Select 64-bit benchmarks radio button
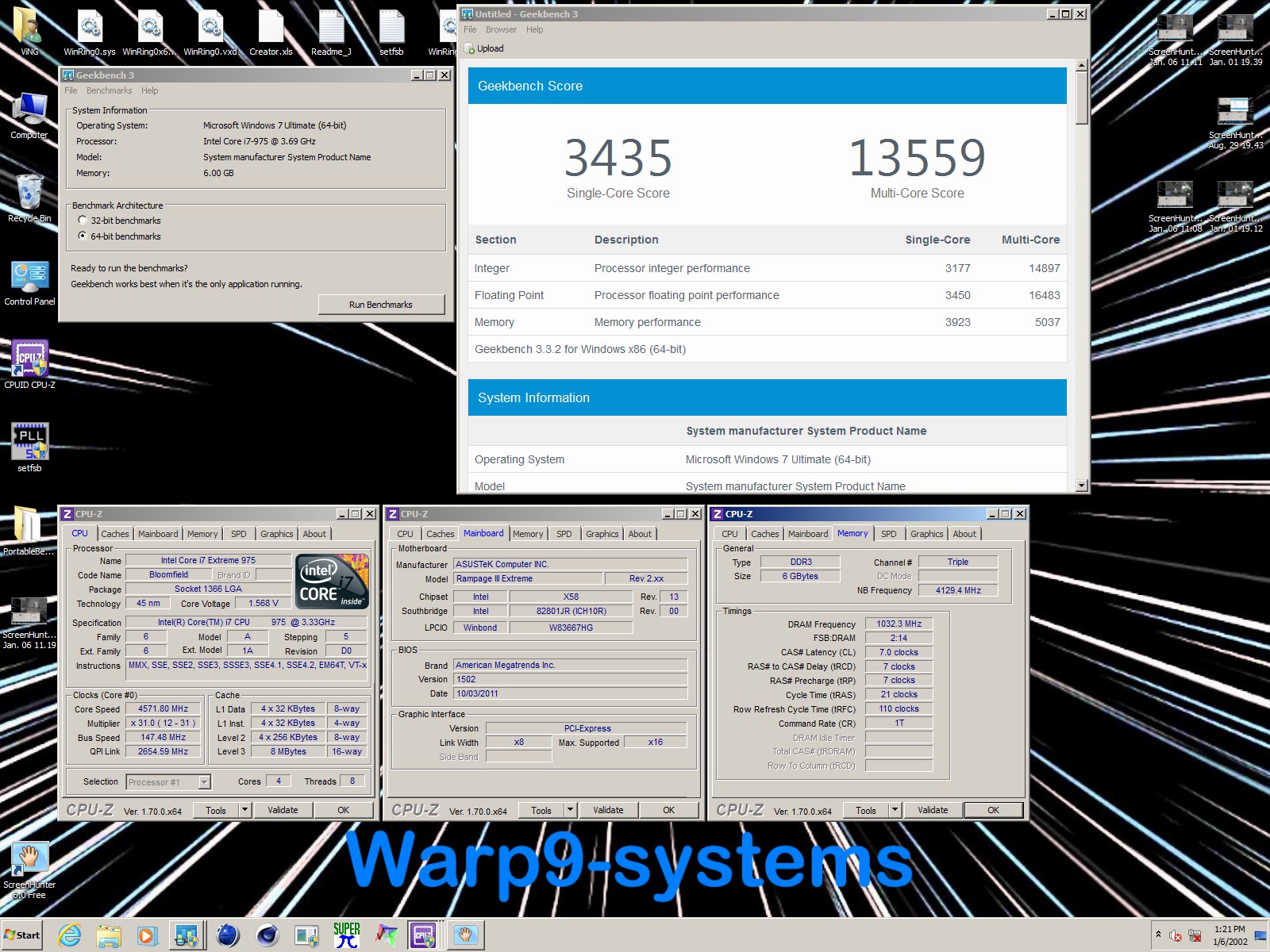 click(x=83, y=236)
